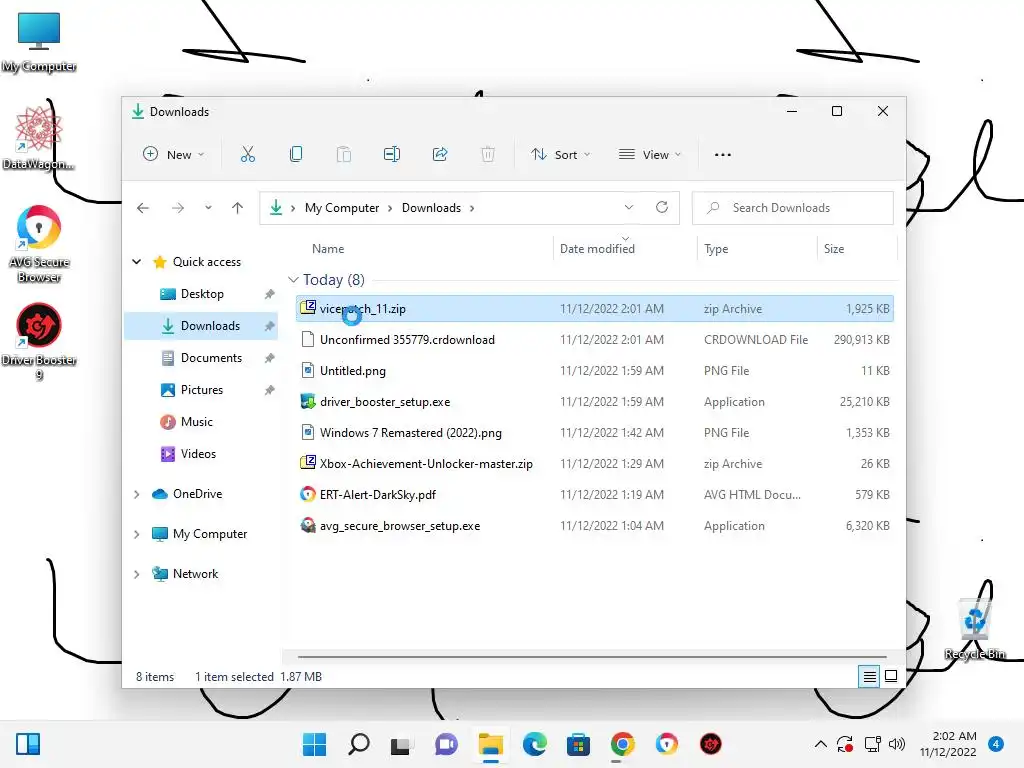
Task: Sort by Type column header
Action: coord(716,249)
